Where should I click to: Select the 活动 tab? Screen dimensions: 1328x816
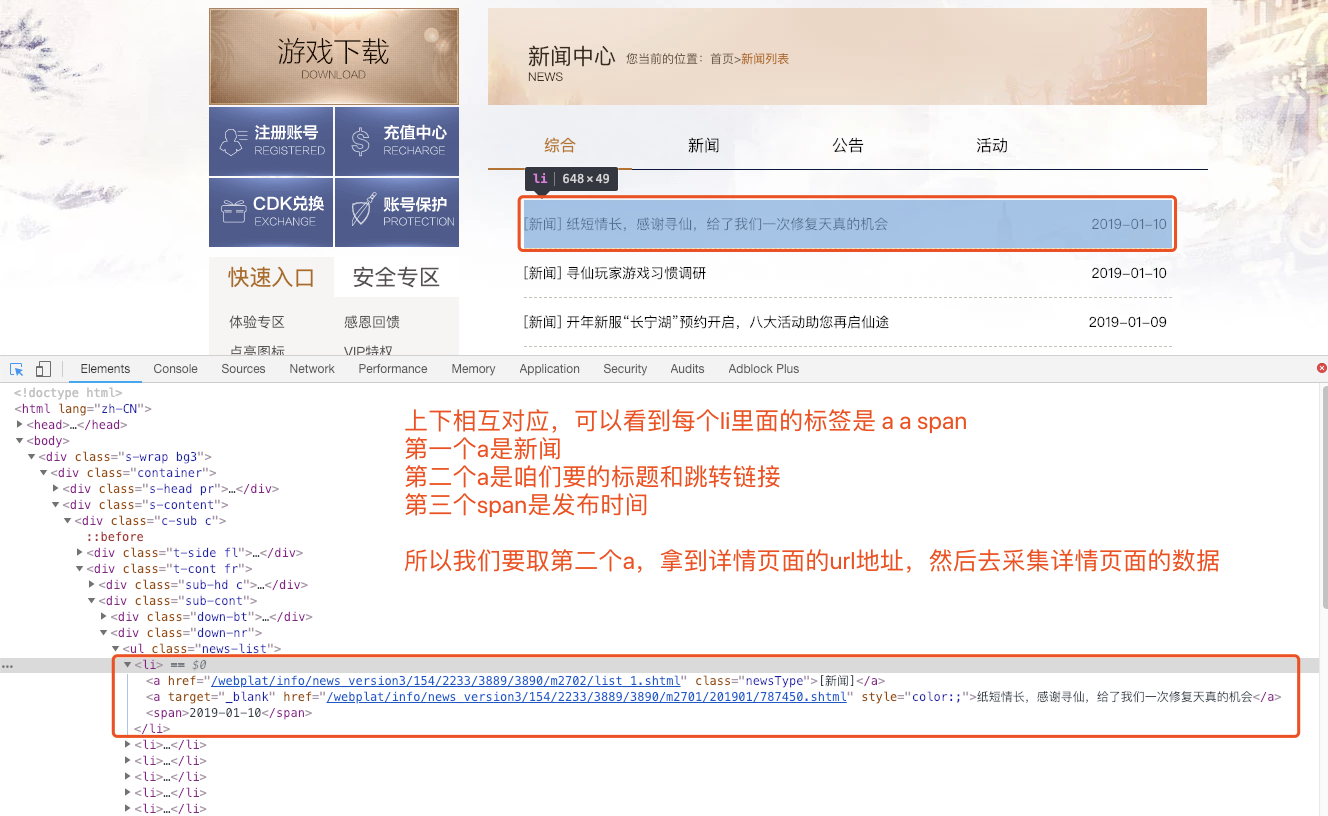pyautogui.click(x=992, y=146)
